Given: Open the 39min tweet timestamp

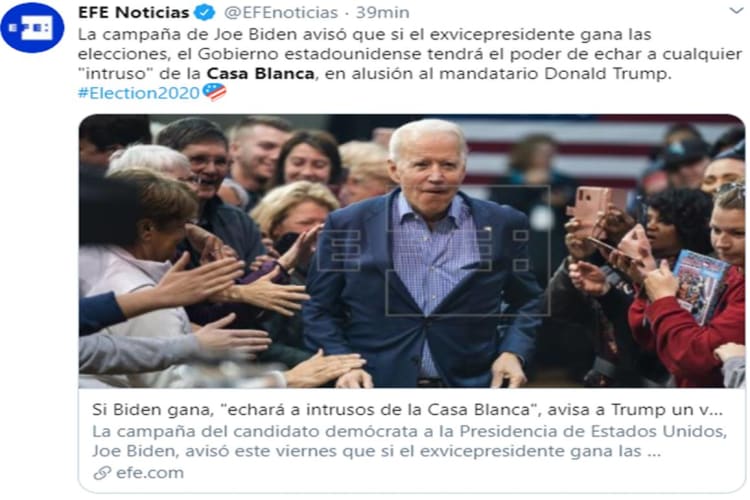Looking at the screenshot, I should click(x=383, y=12).
